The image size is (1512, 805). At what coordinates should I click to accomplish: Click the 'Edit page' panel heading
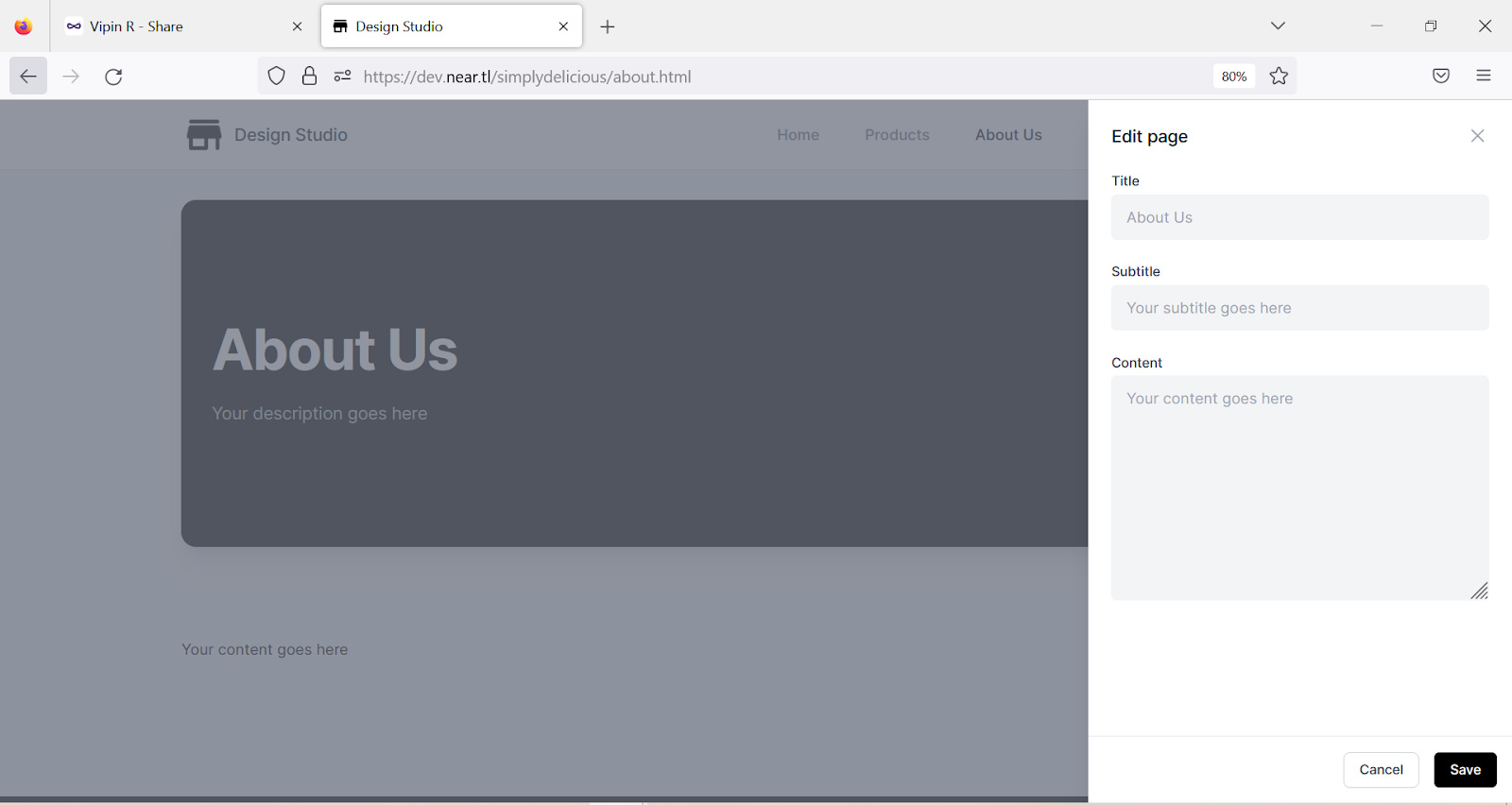click(1149, 137)
